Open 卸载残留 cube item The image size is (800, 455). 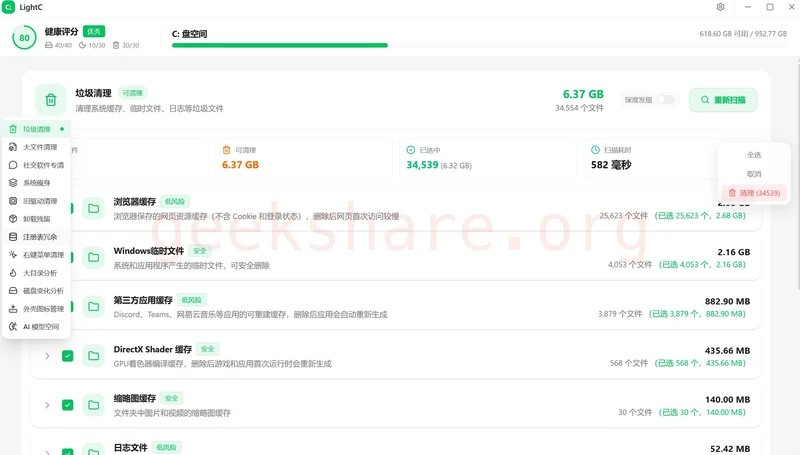(36, 219)
